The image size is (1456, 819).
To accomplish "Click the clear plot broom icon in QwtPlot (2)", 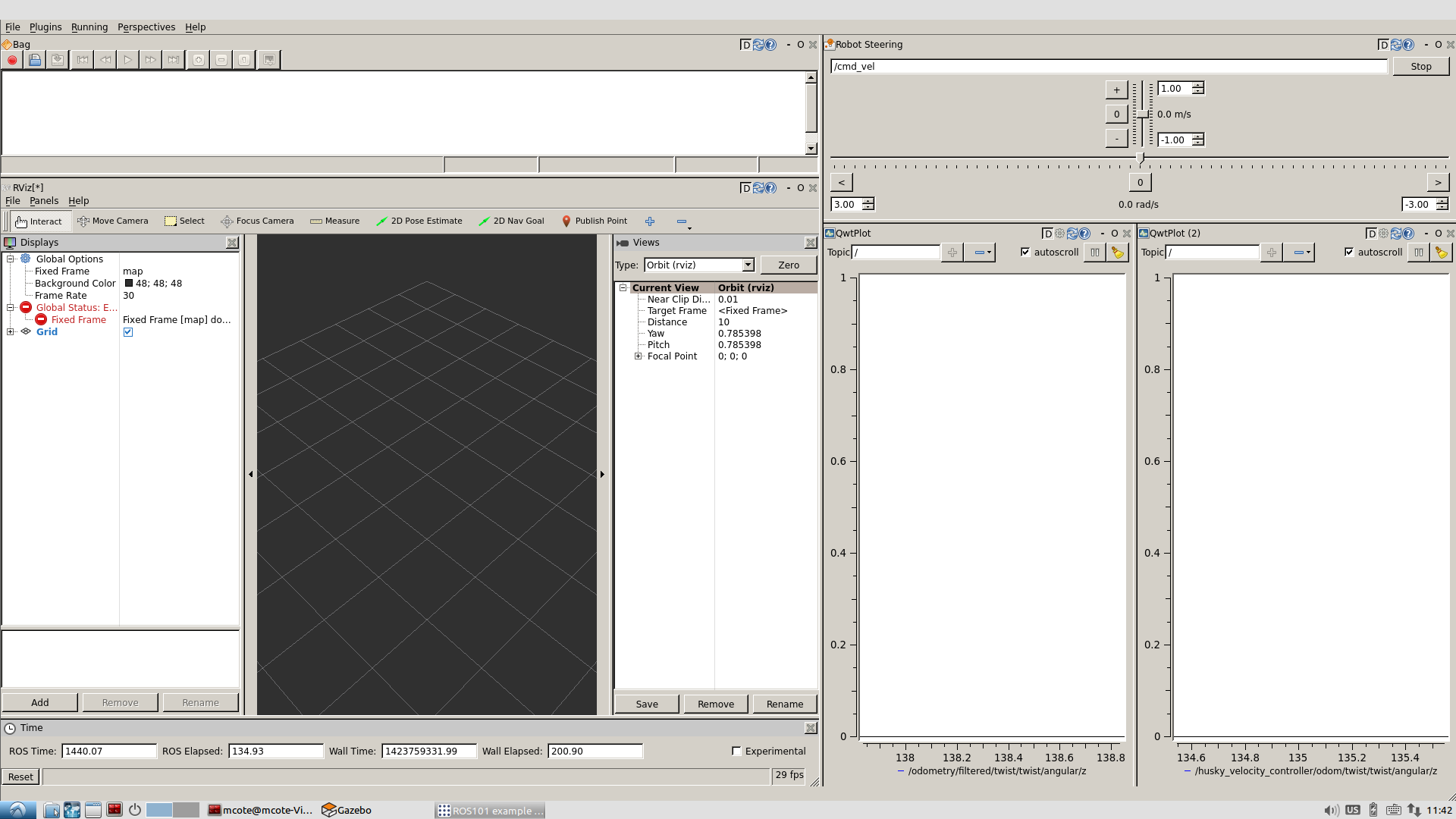I will click(x=1441, y=253).
